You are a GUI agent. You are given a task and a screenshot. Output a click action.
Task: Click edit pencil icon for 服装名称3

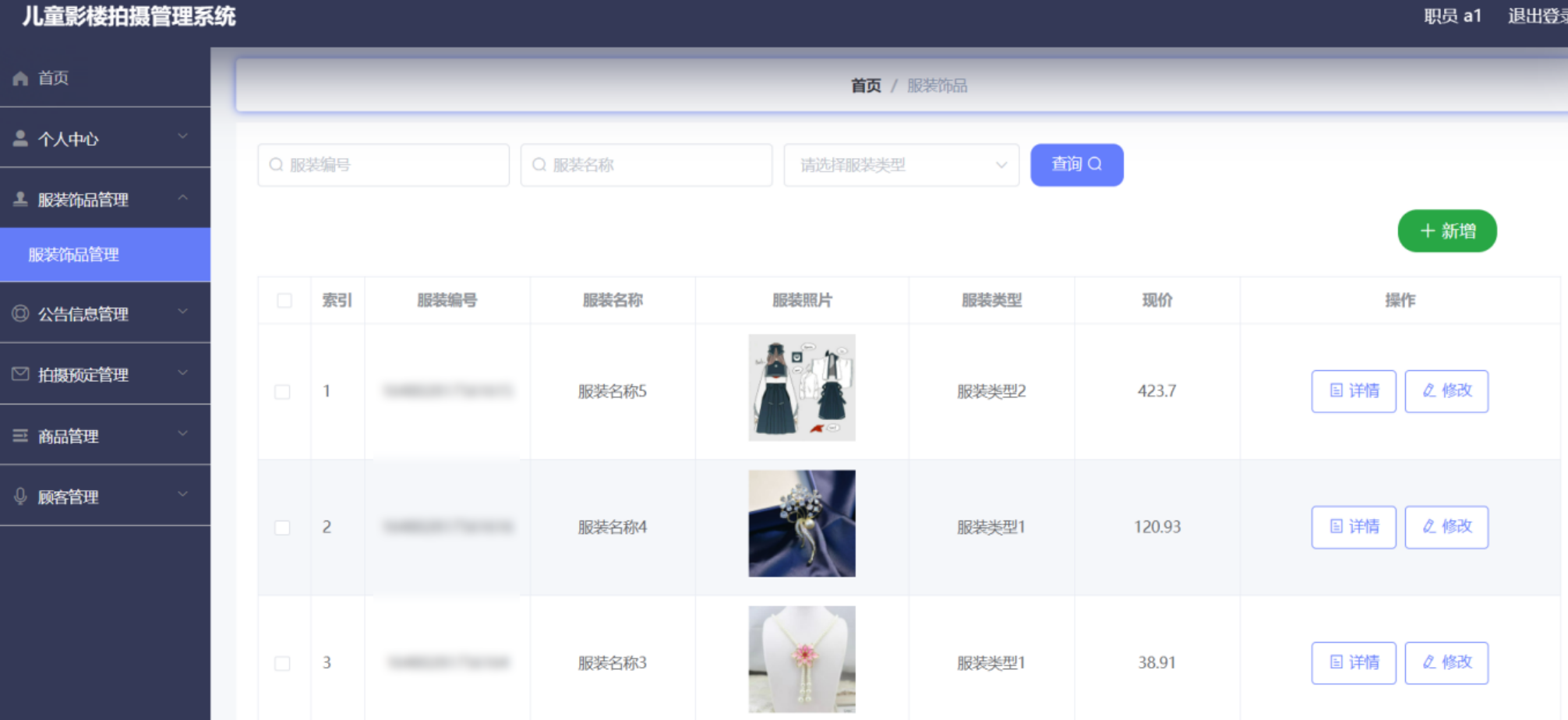(1429, 662)
